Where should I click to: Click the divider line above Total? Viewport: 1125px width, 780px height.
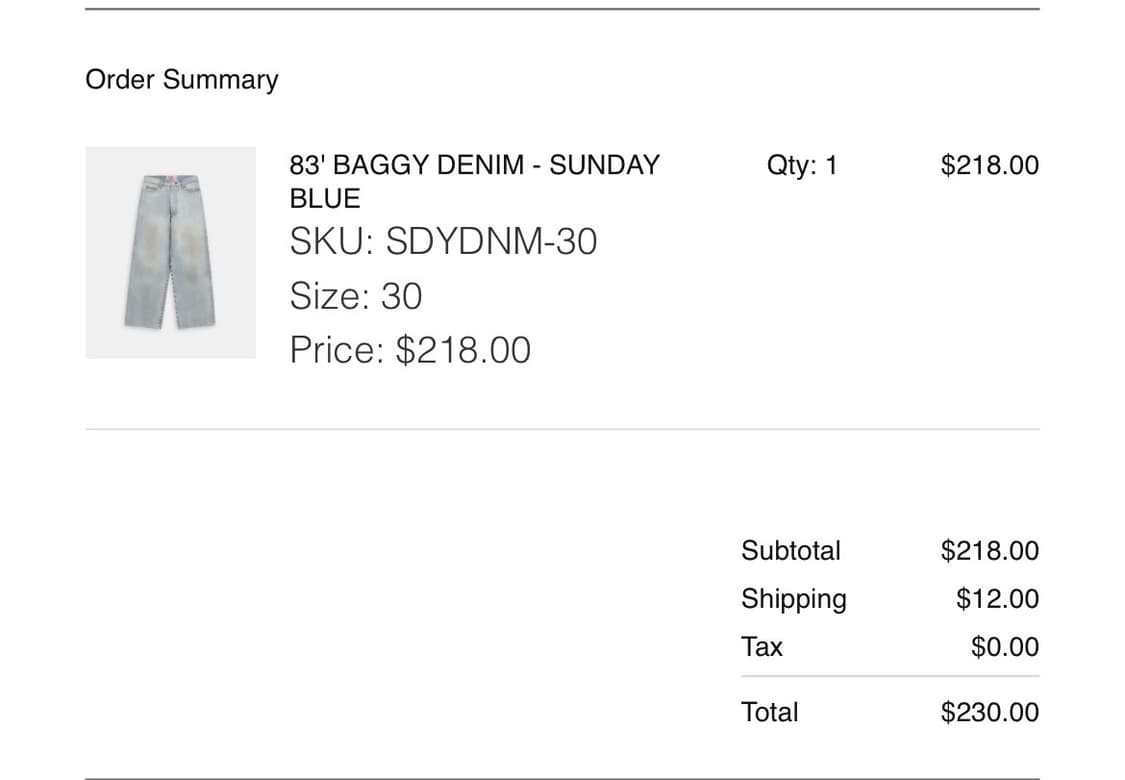point(890,677)
